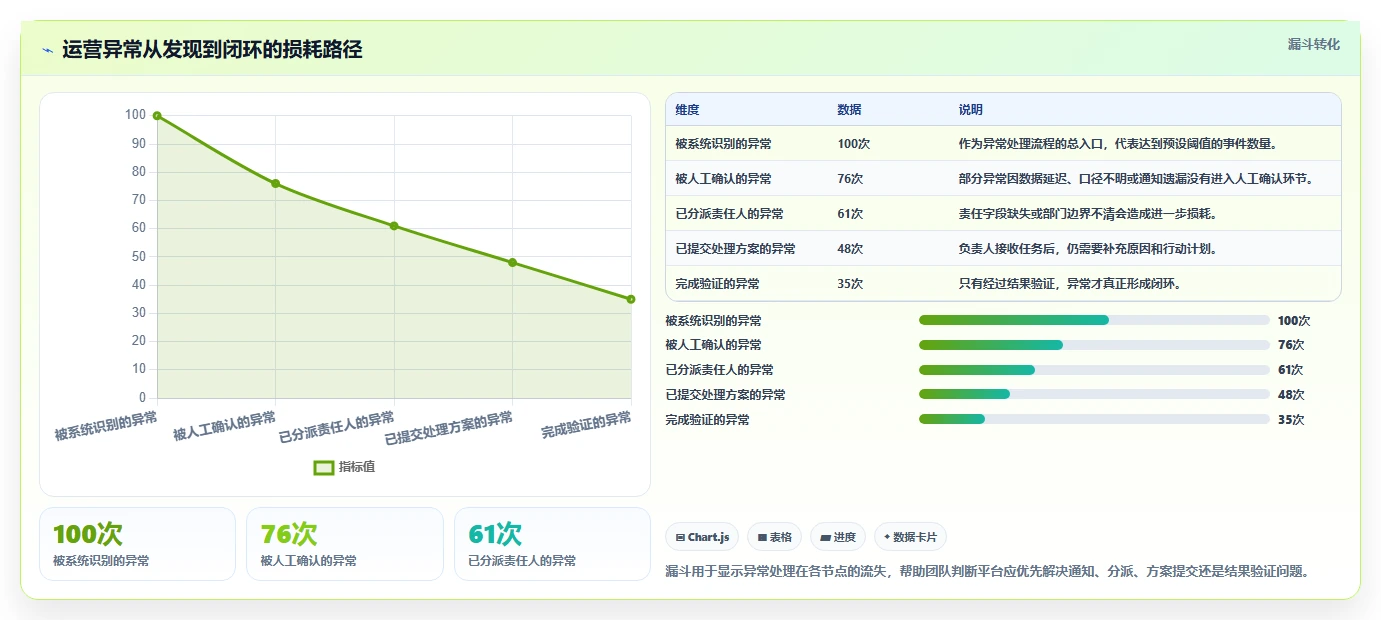Select the 进度 chip

pos(838,537)
